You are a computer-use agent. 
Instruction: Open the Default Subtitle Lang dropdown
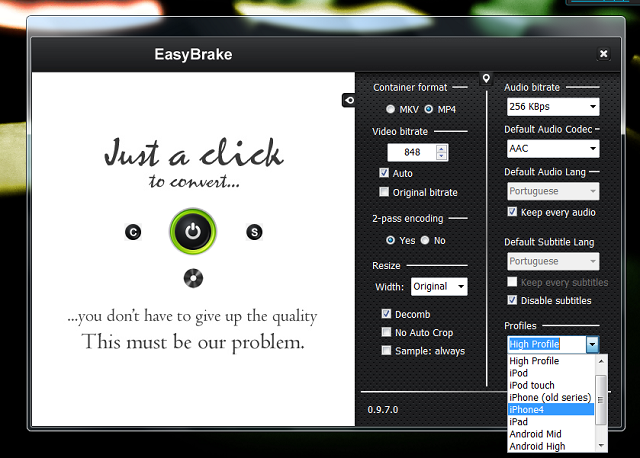[x=553, y=261]
